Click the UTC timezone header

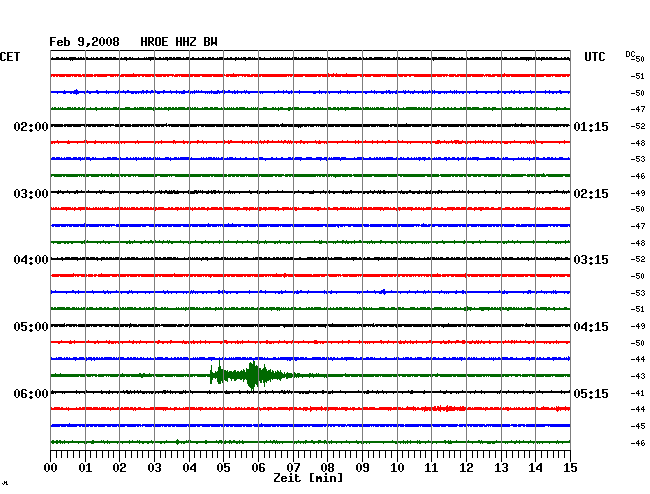pos(594,57)
